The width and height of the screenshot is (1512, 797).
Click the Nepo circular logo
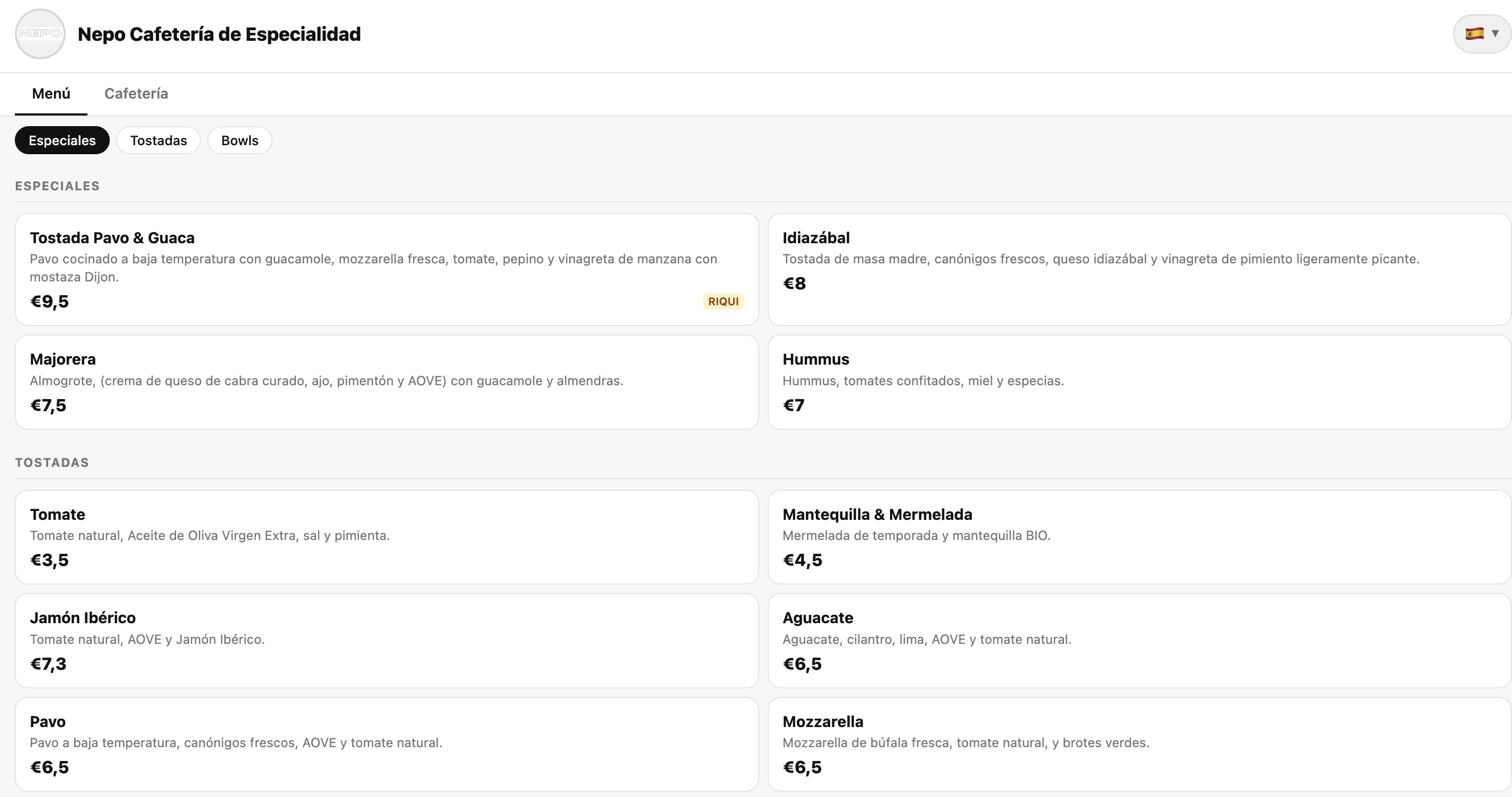click(40, 34)
